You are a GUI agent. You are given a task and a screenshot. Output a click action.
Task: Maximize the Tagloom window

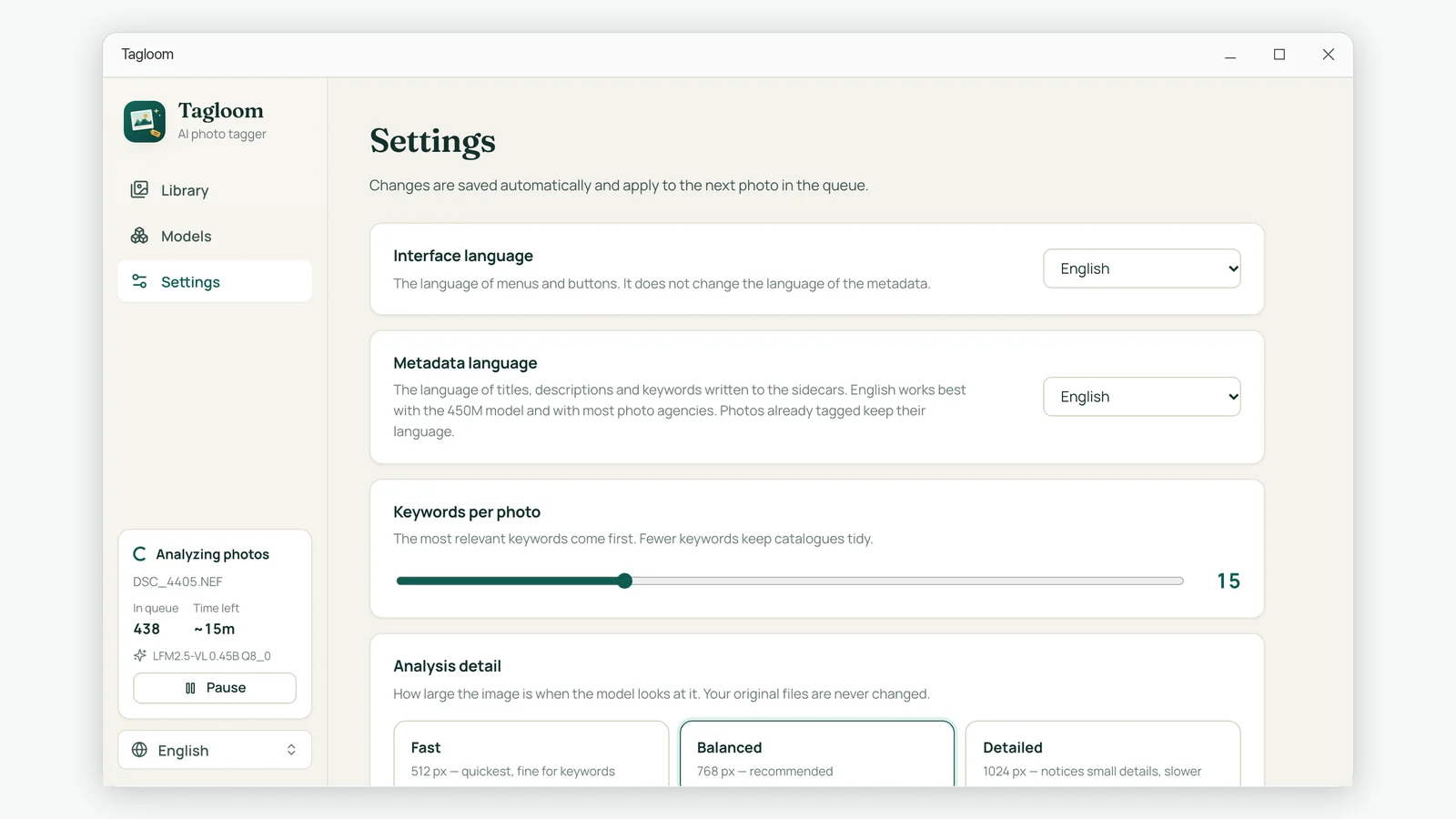1279,55
